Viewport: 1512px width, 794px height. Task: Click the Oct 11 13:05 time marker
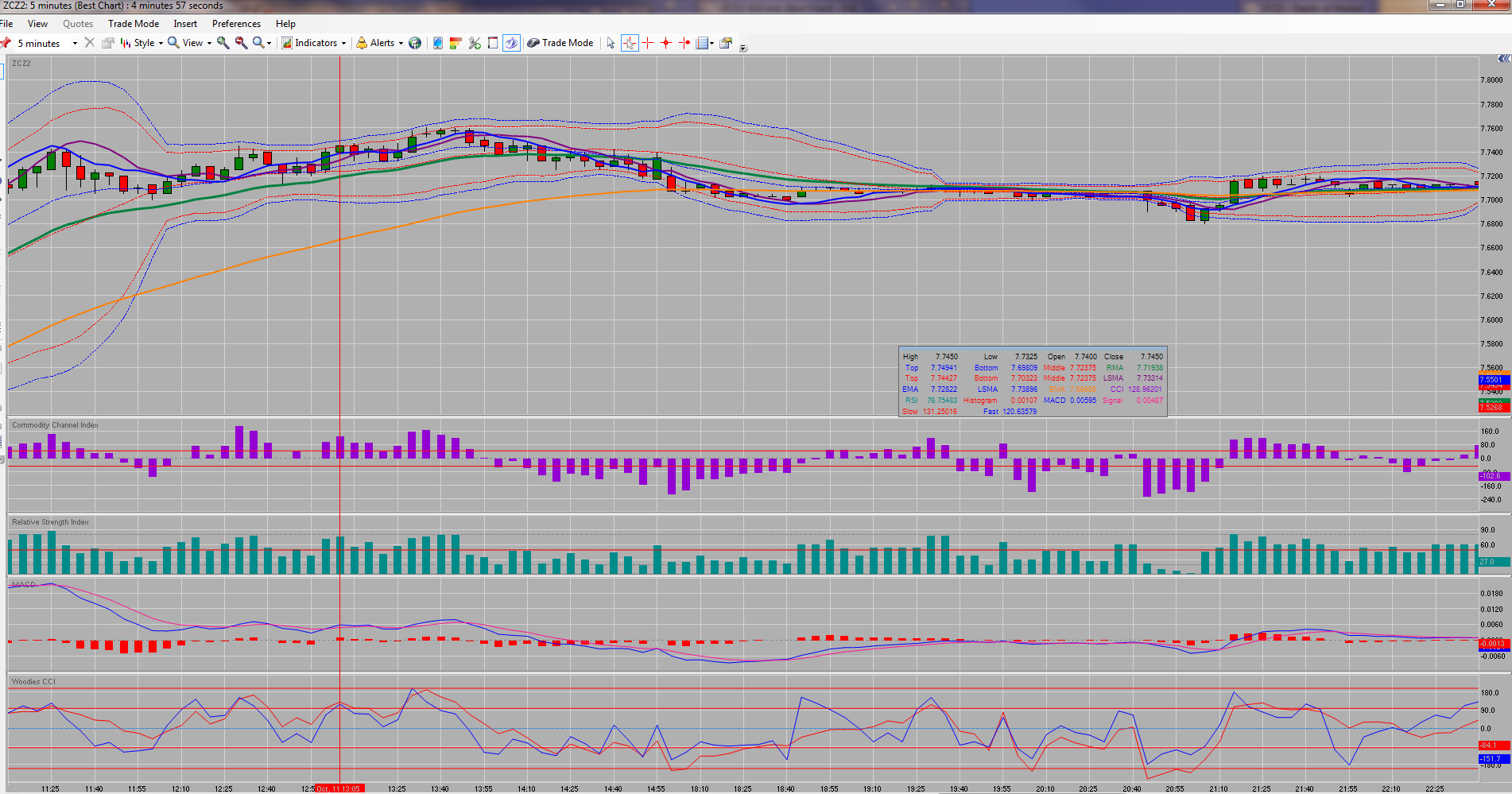(339, 788)
